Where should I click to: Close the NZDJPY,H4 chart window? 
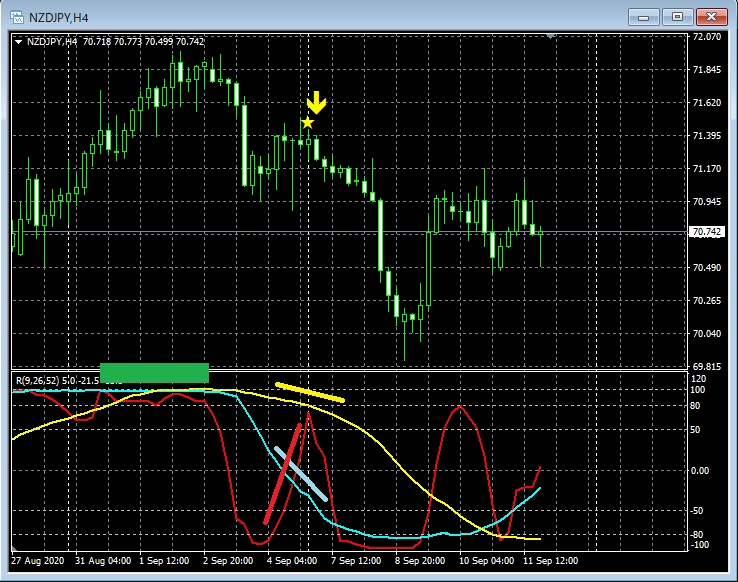coord(711,16)
